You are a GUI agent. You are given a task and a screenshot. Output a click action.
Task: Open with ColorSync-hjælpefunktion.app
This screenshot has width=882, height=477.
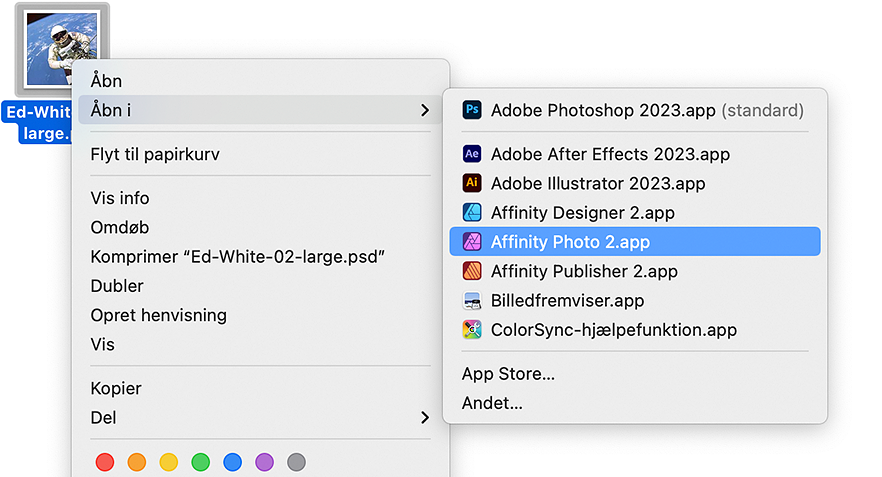coord(635,329)
